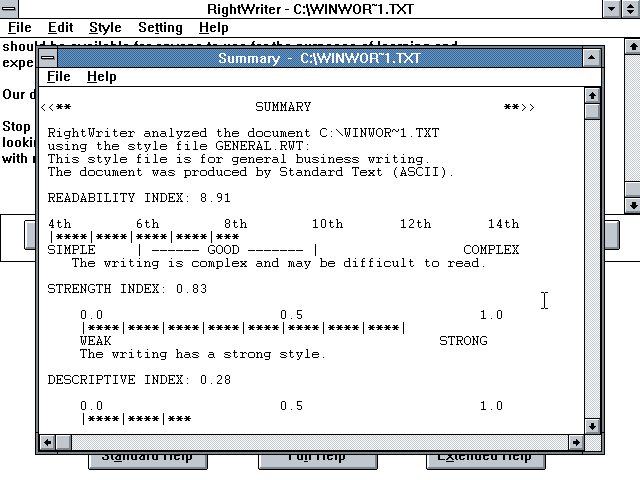Open the Summary window File menu
Viewport: 640px width, 480px height.
tap(58, 77)
